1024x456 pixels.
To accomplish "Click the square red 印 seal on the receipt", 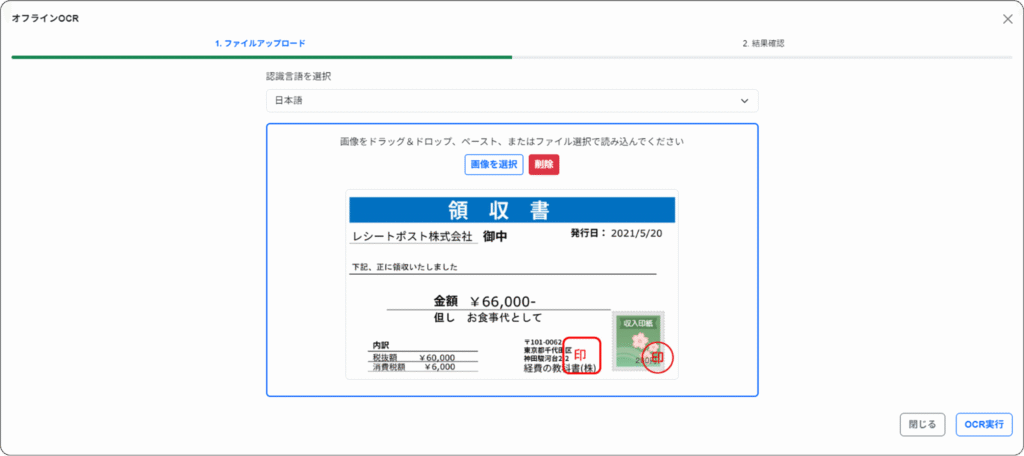I will (581, 355).
